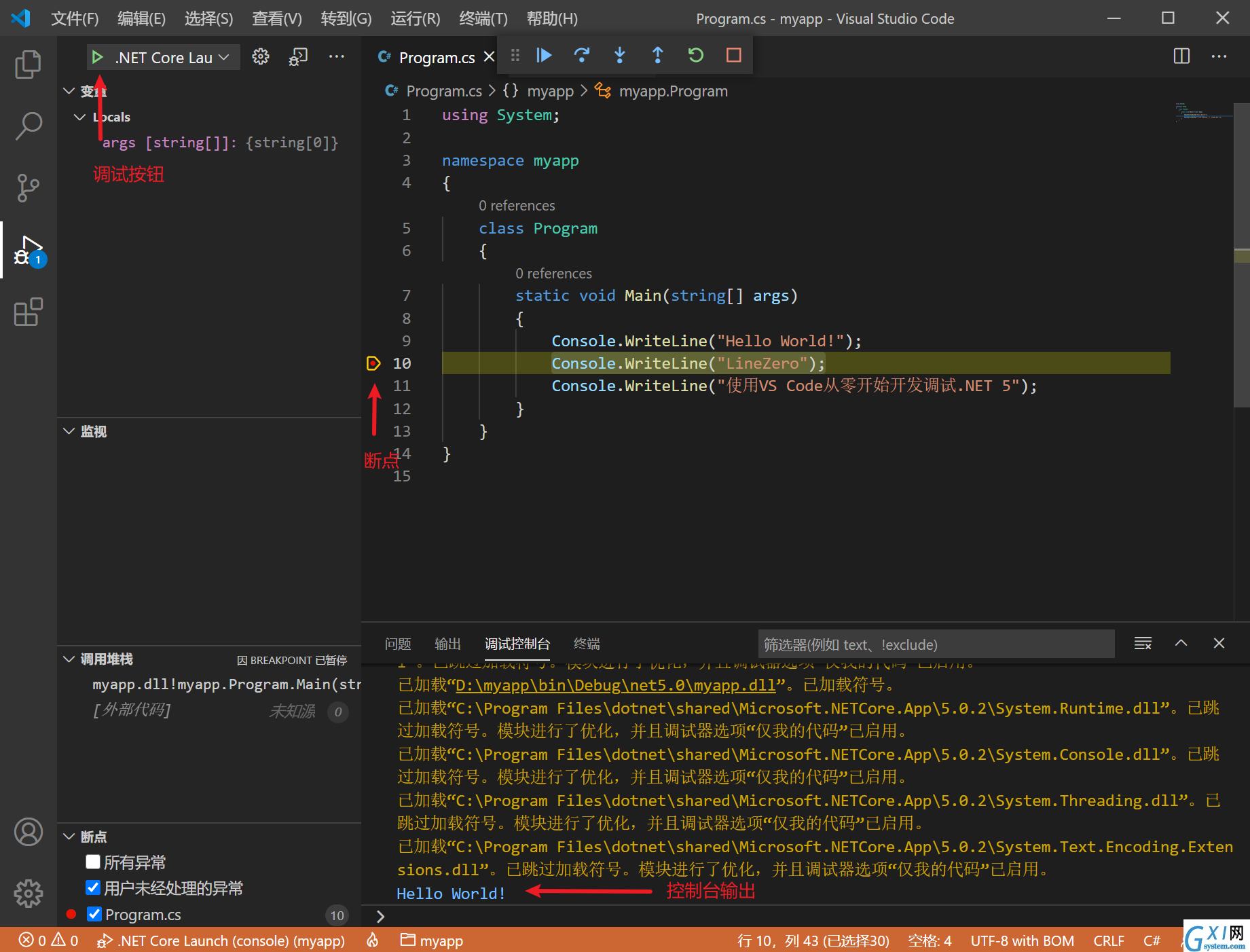Open the Manage gear in activity bar
The width and height of the screenshot is (1250, 952).
28,894
